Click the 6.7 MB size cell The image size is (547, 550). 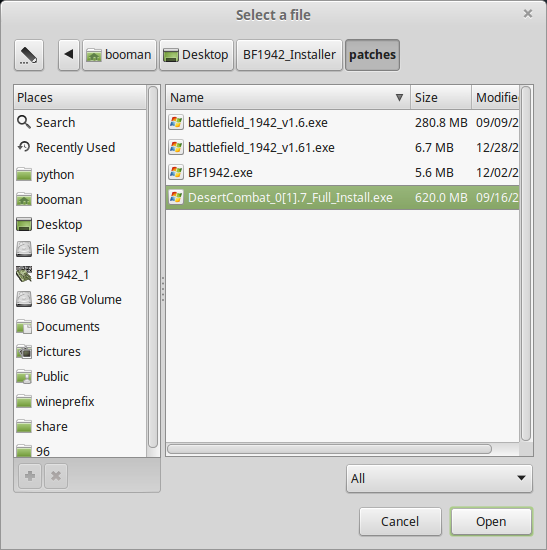[434, 147]
